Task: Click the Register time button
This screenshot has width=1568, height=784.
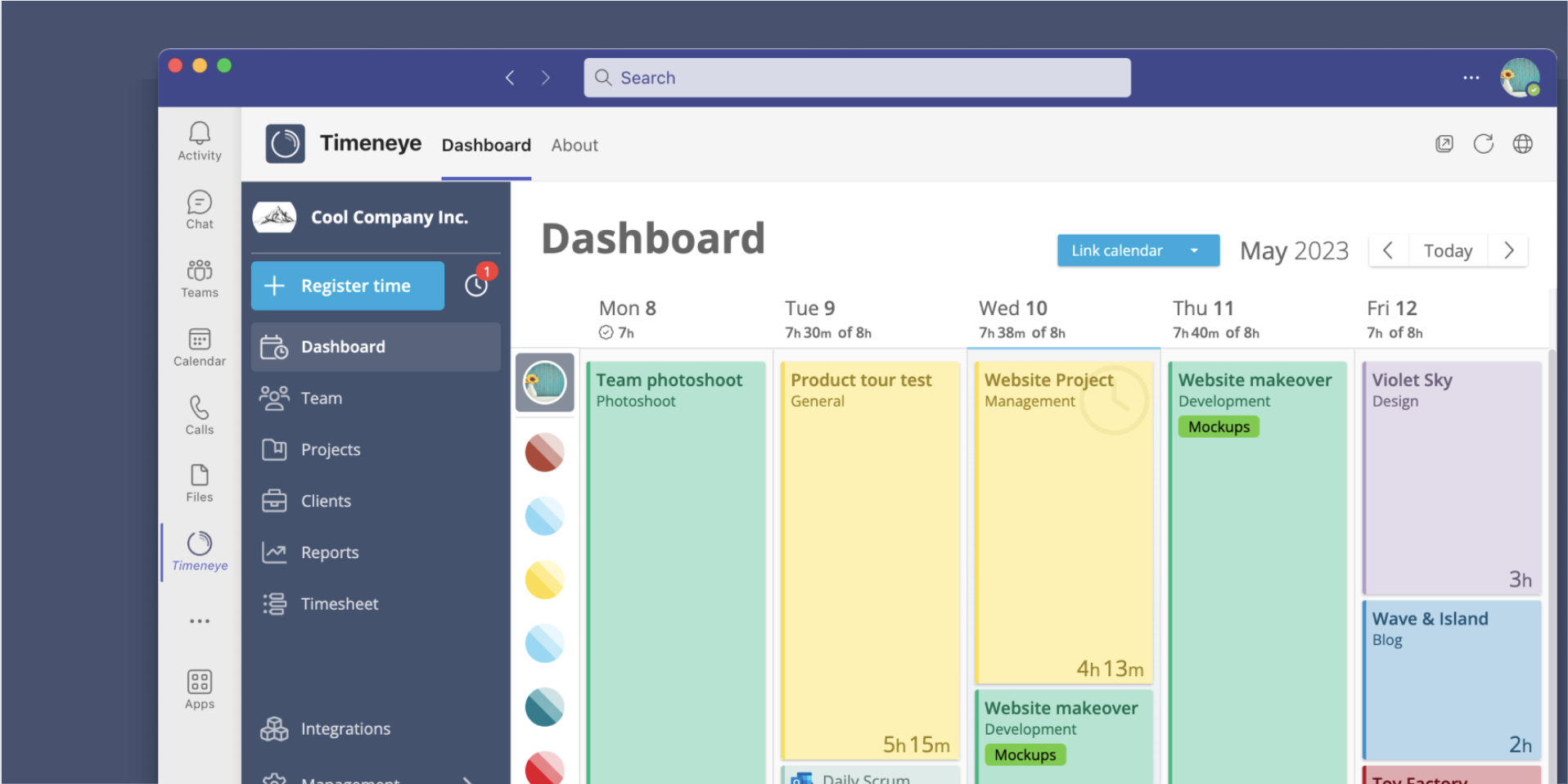Action: click(348, 286)
